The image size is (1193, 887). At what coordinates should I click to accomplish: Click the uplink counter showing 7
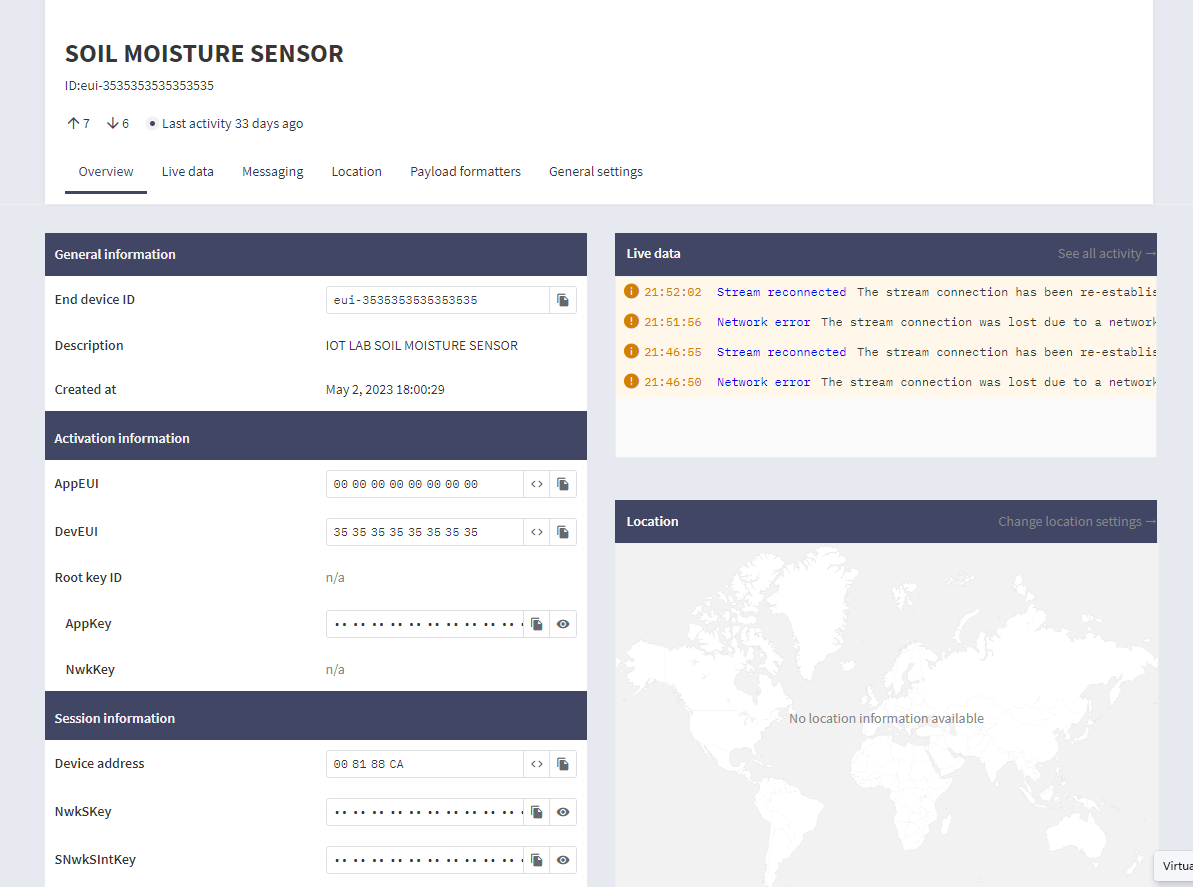click(x=78, y=122)
